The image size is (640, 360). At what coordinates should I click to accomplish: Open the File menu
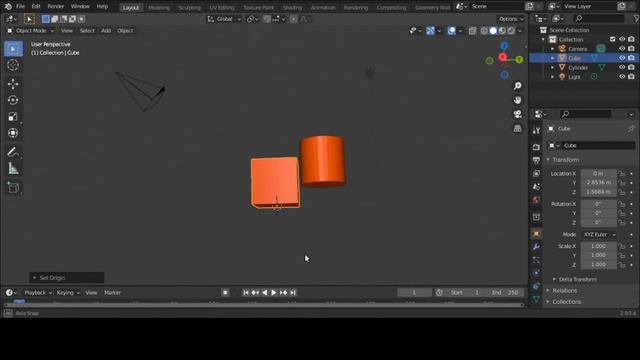[20, 7]
